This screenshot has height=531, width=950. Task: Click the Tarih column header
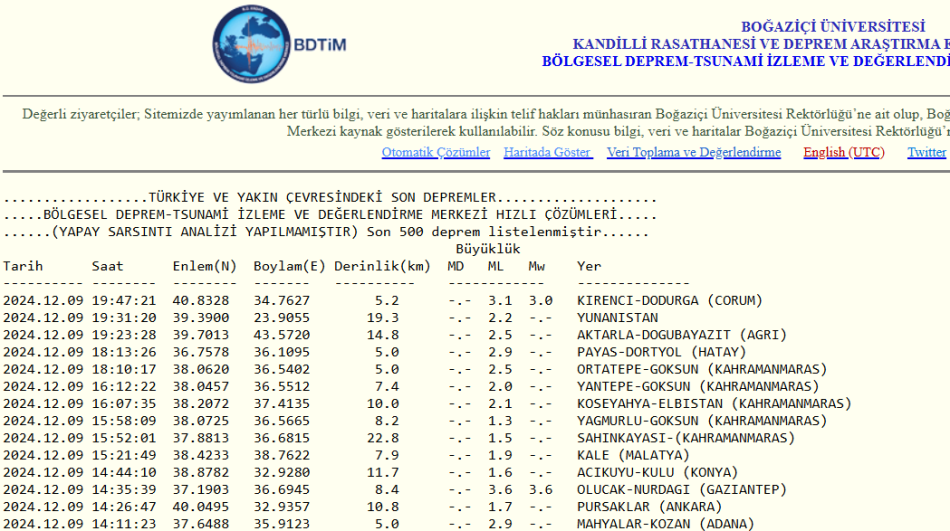pos(22,266)
